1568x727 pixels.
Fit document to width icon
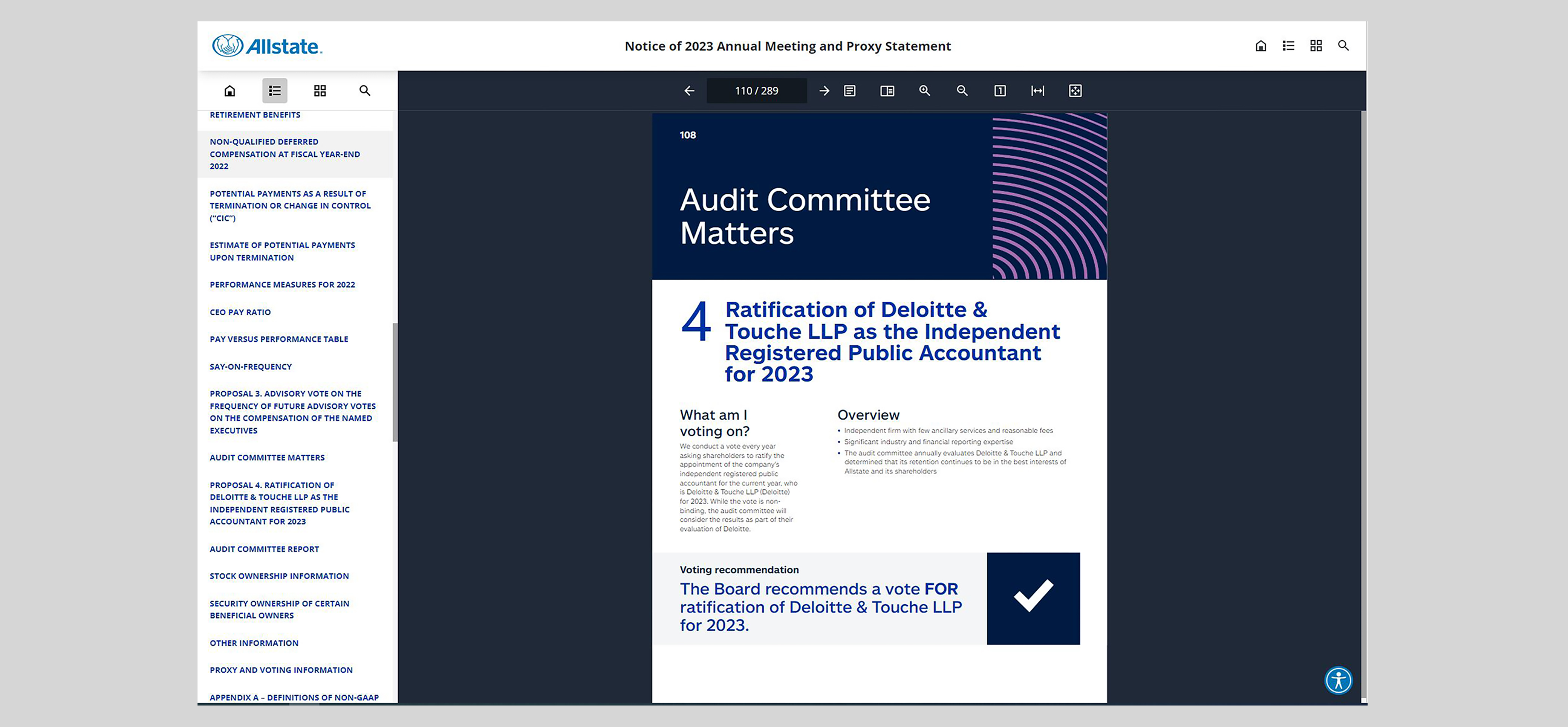(1038, 91)
